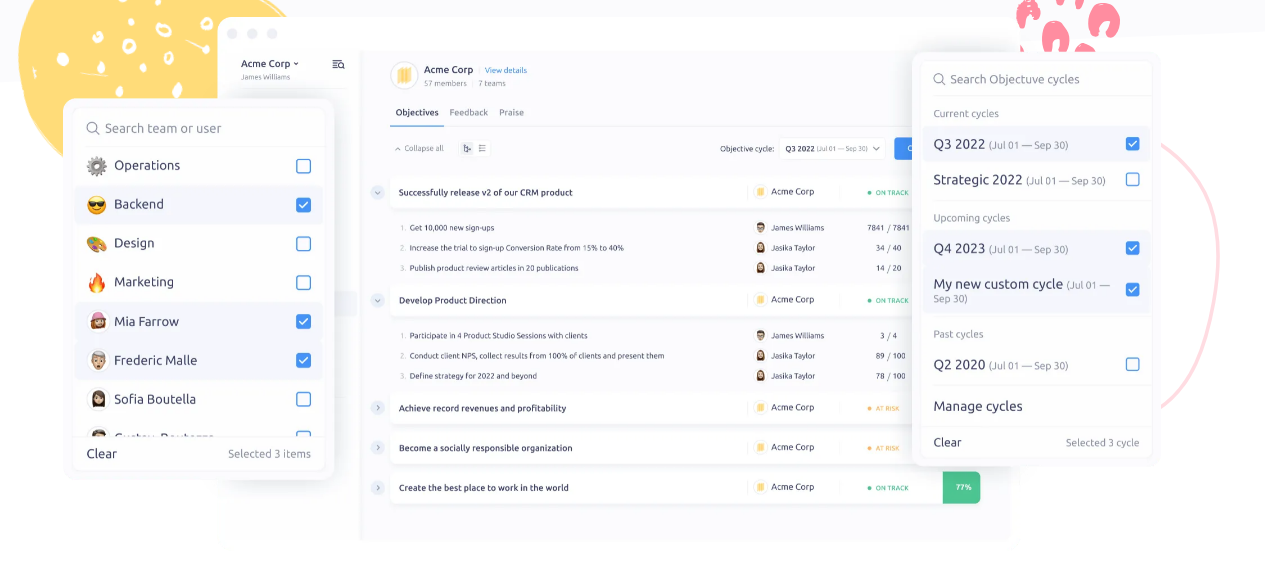Click AT RISK status on record revenues row
This screenshot has width=1265, height=566.
pos(883,408)
